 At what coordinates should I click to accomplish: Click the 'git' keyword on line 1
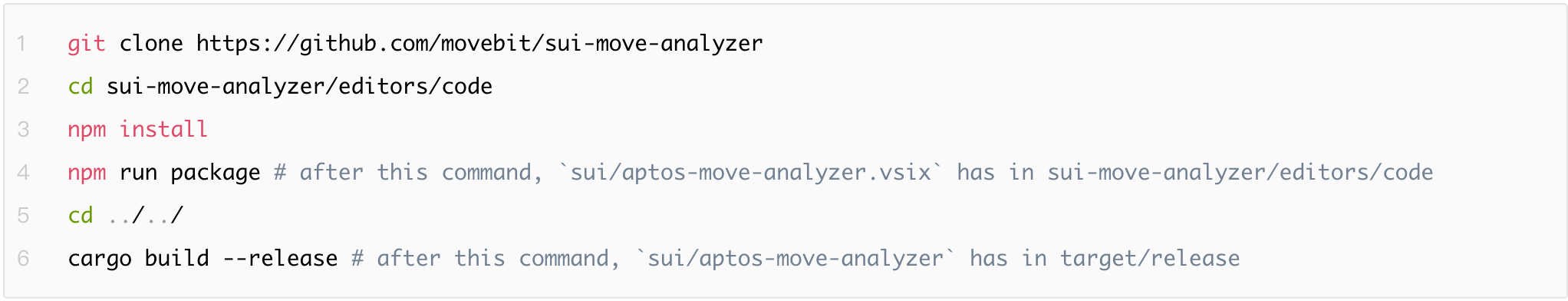pos(87,44)
